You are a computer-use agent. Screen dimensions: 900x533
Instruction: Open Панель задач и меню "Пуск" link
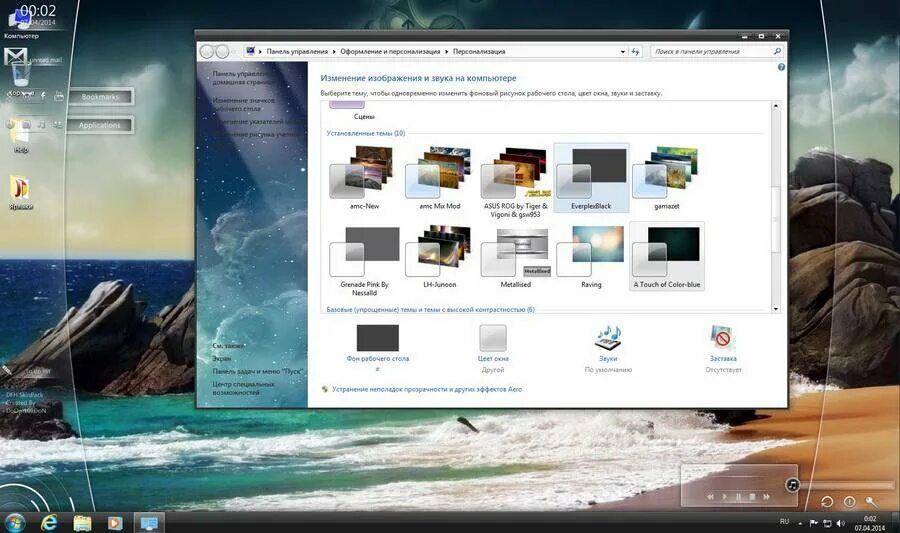pyautogui.click(x=257, y=371)
